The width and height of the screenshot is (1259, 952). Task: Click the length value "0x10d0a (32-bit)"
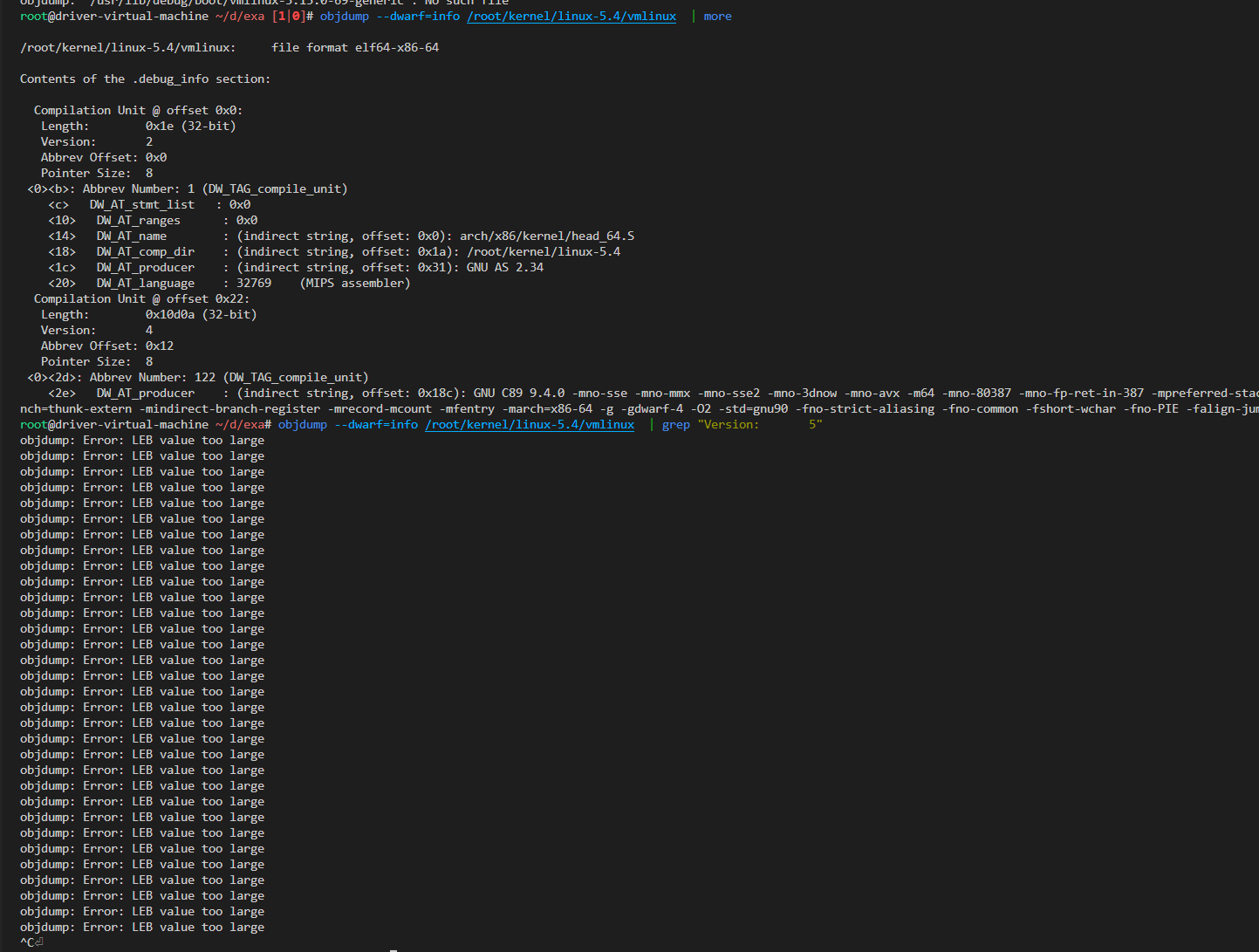pyautogui.click(x=202, y=314)
